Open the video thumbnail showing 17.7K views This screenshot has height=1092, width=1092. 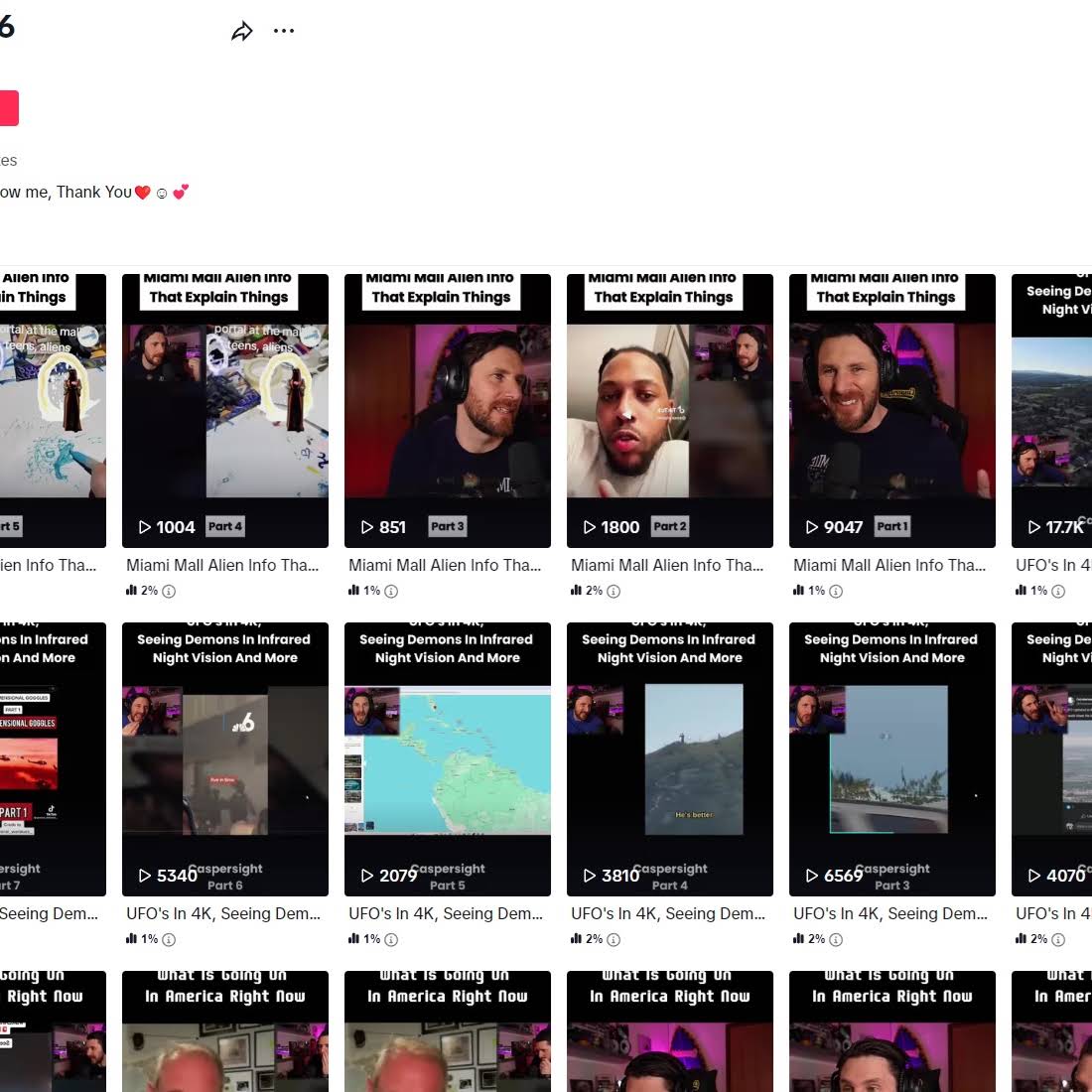click(x=1051, y=411)
